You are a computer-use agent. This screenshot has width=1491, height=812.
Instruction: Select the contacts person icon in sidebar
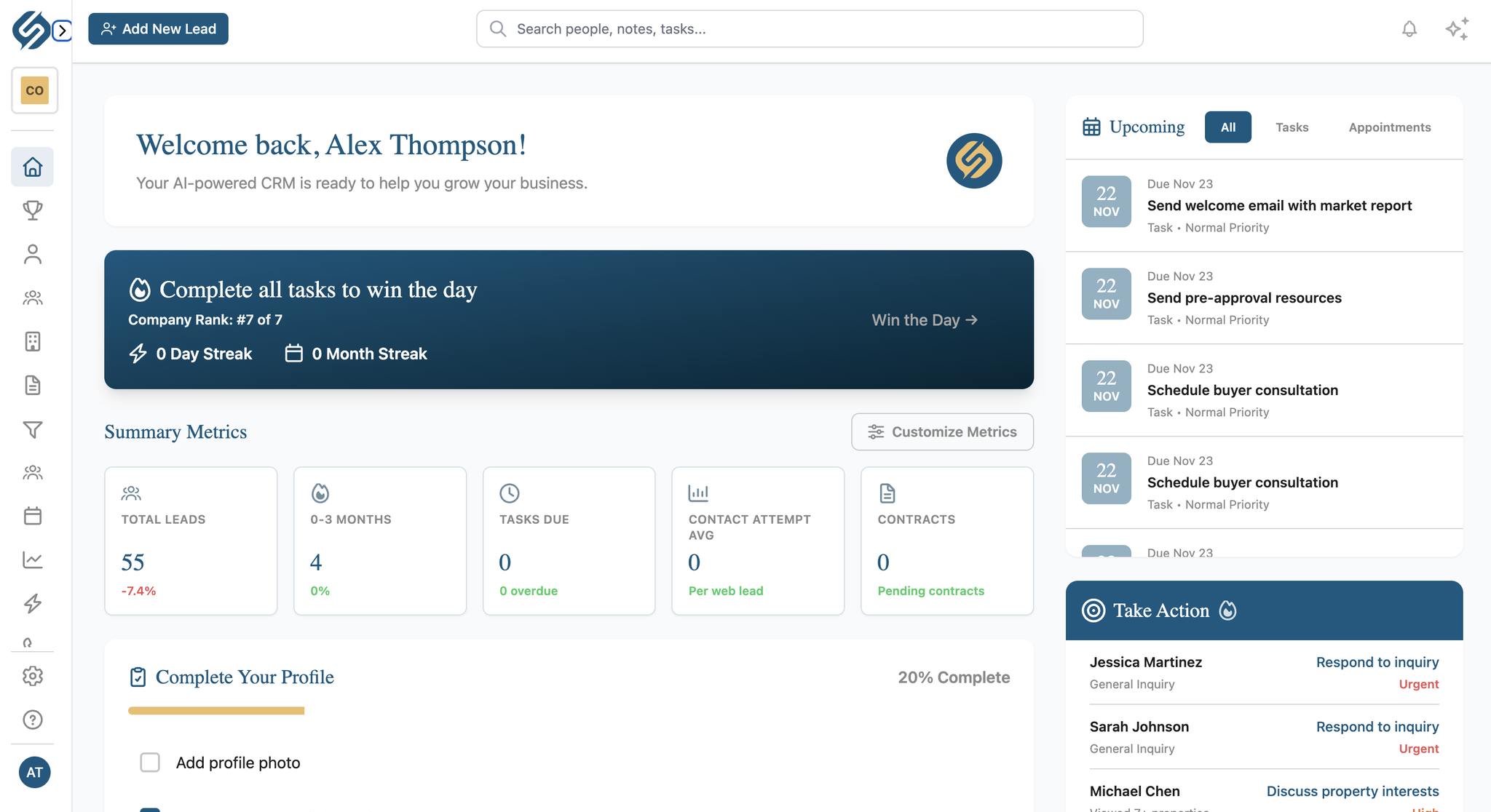[33, 254]
